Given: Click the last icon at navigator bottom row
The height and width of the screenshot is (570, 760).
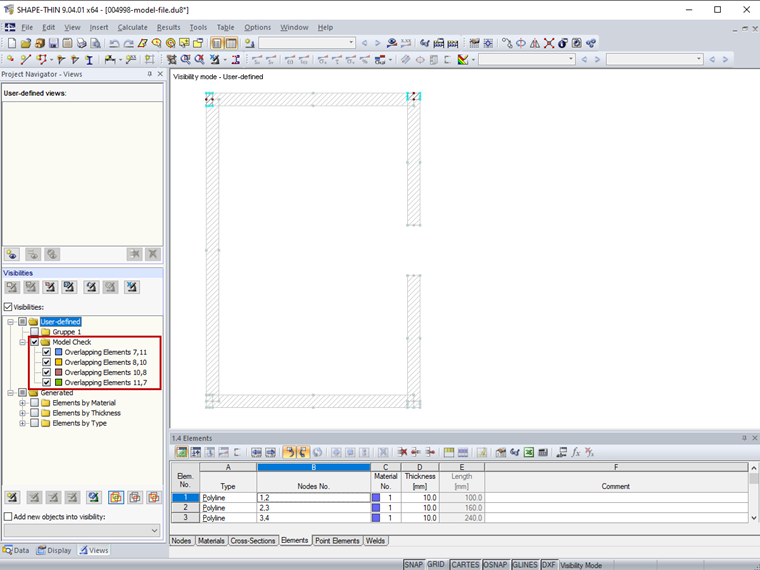Looking at the screenshot, I should pyautogui.click(x=154, y=497).
